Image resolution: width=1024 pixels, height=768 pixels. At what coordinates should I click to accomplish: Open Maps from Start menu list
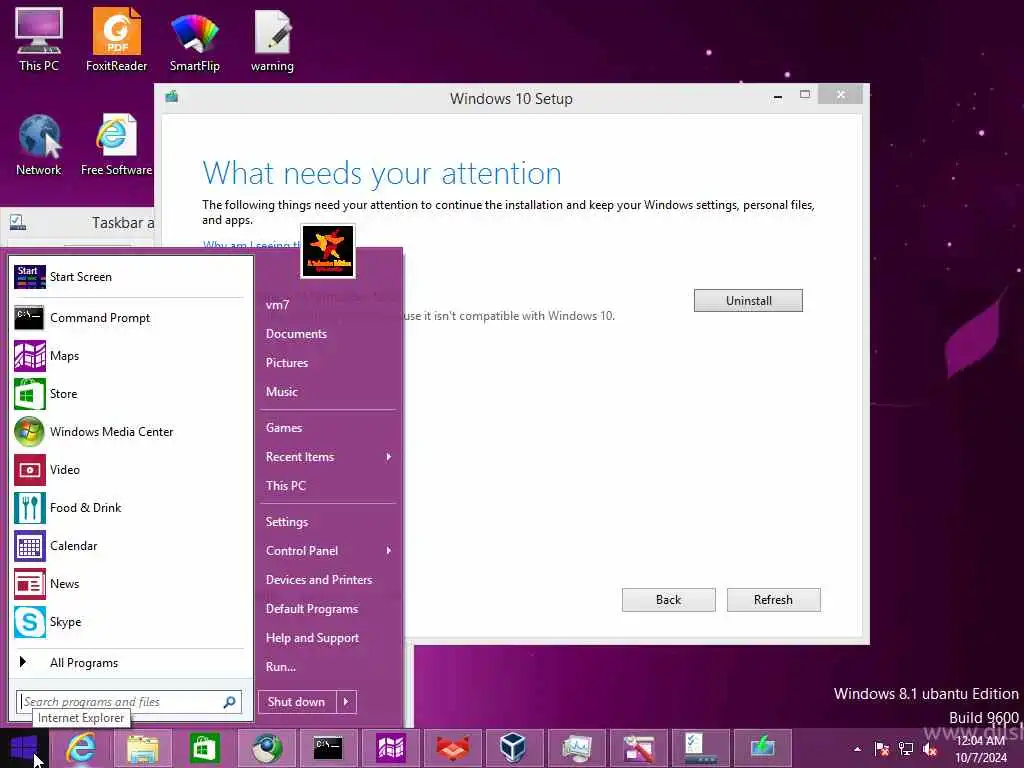coord(129,356)
